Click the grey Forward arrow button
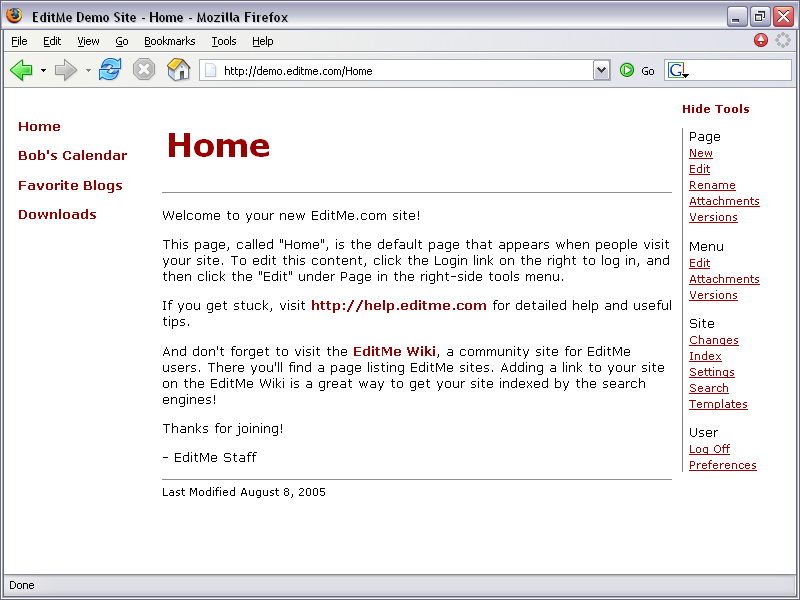This screenshot has width=800, height=600. (x=66, y=70)
